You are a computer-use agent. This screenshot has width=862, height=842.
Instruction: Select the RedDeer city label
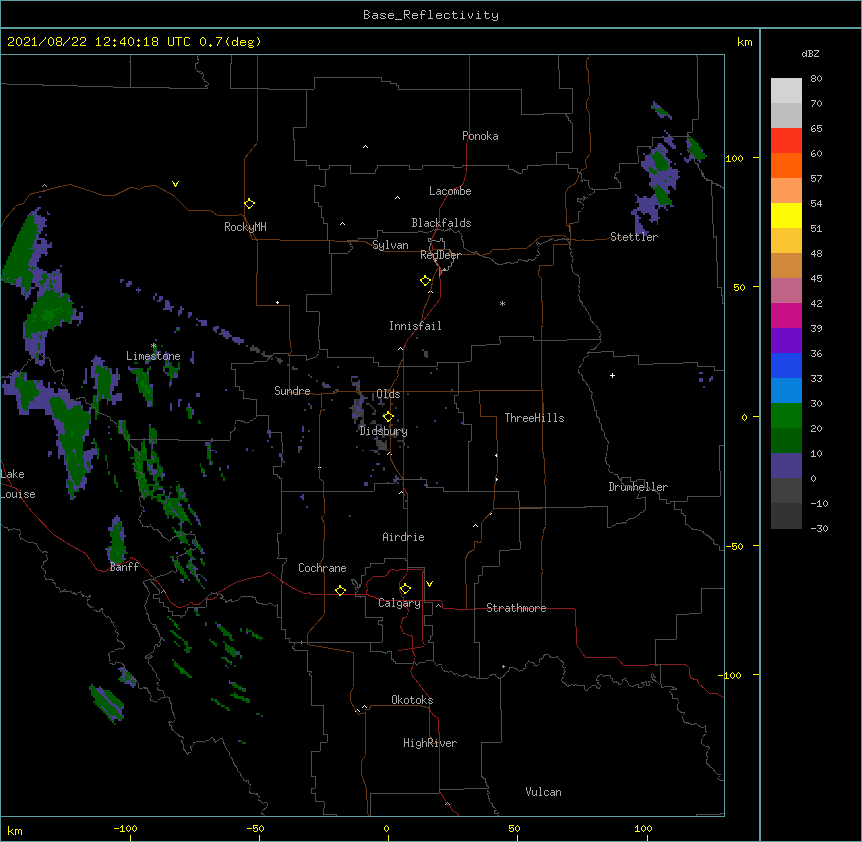pos(440,255)
